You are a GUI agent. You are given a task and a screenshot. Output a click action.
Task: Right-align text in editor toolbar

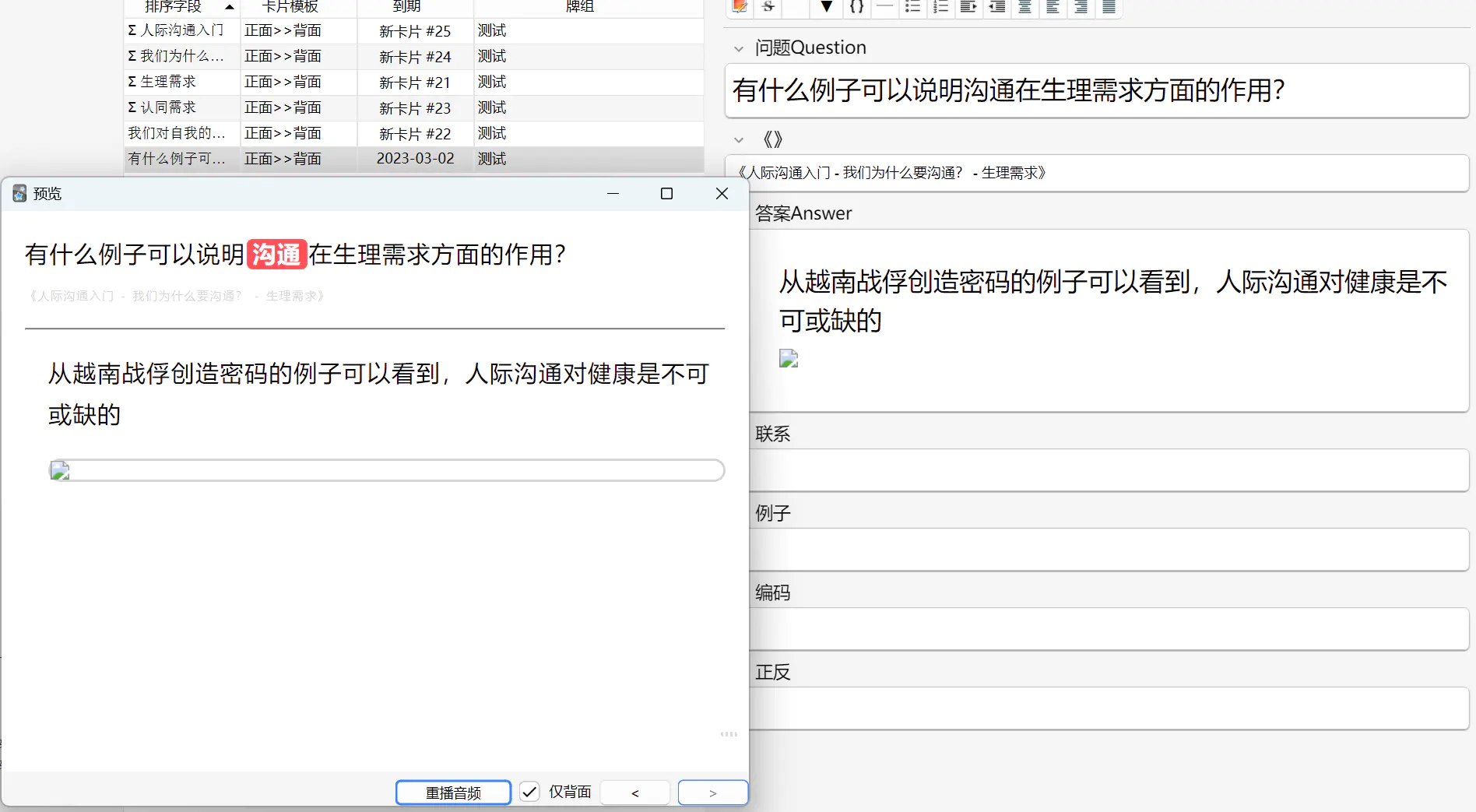[x=1081, y=7]
